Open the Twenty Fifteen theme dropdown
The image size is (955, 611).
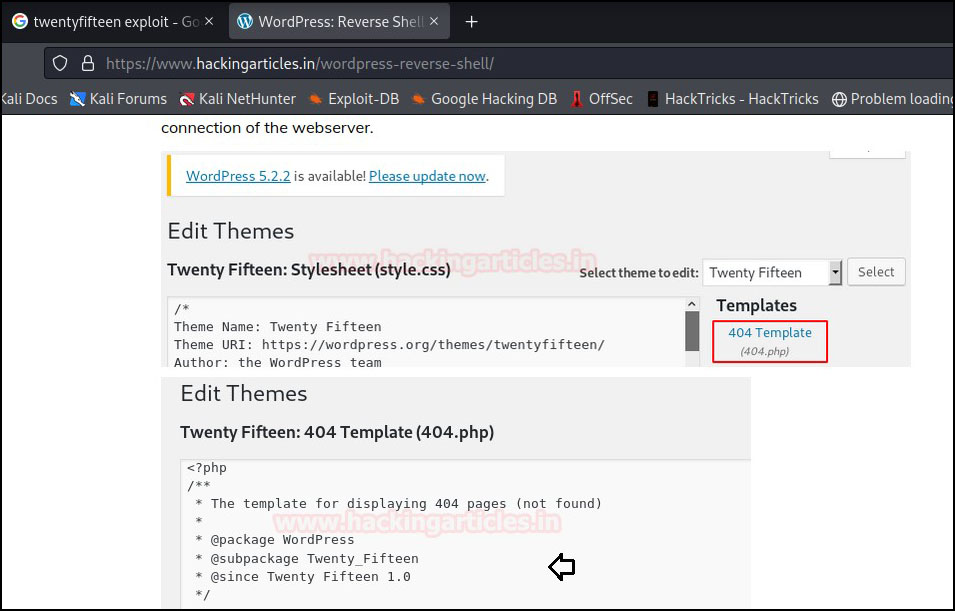772,272
